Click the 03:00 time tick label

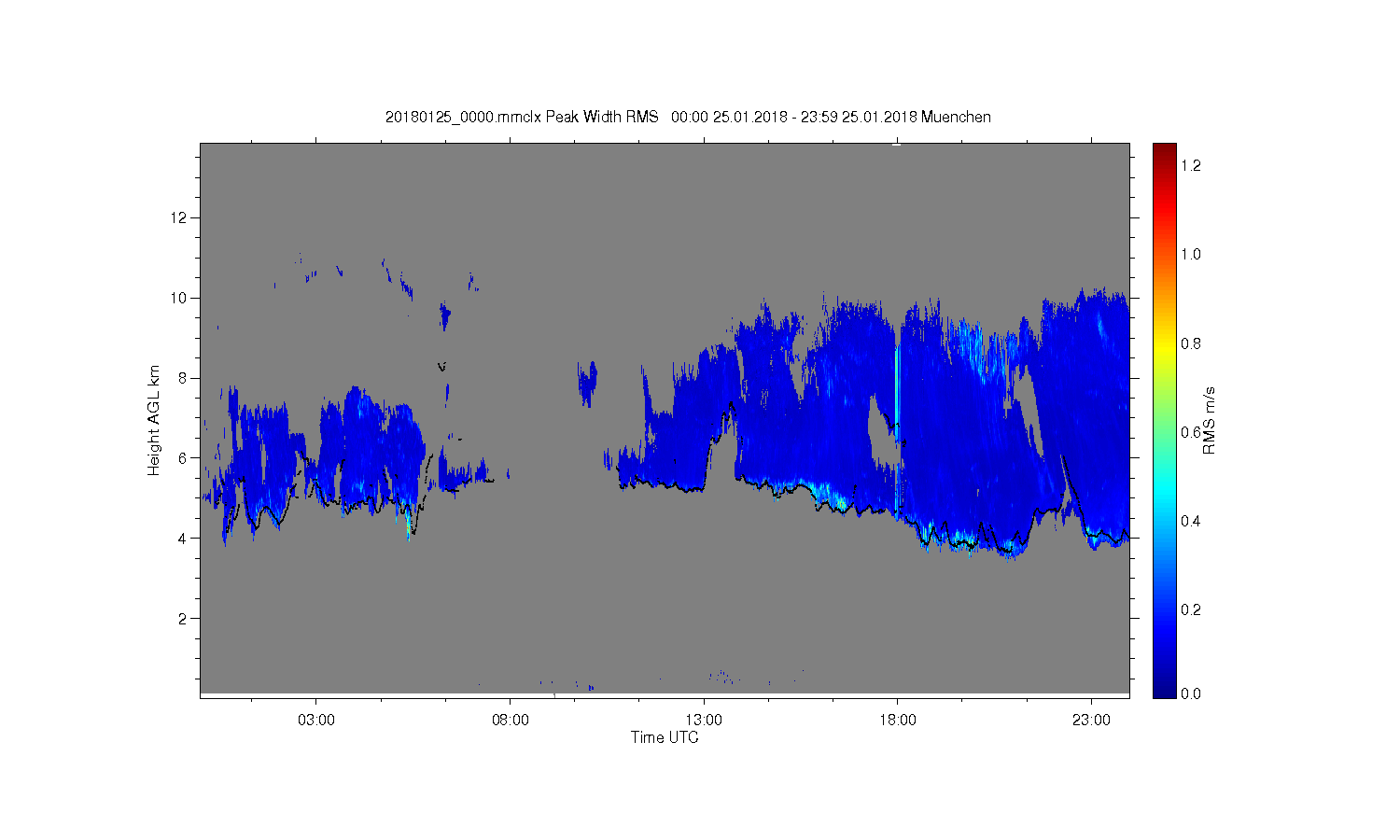click(x=316, y=720)
